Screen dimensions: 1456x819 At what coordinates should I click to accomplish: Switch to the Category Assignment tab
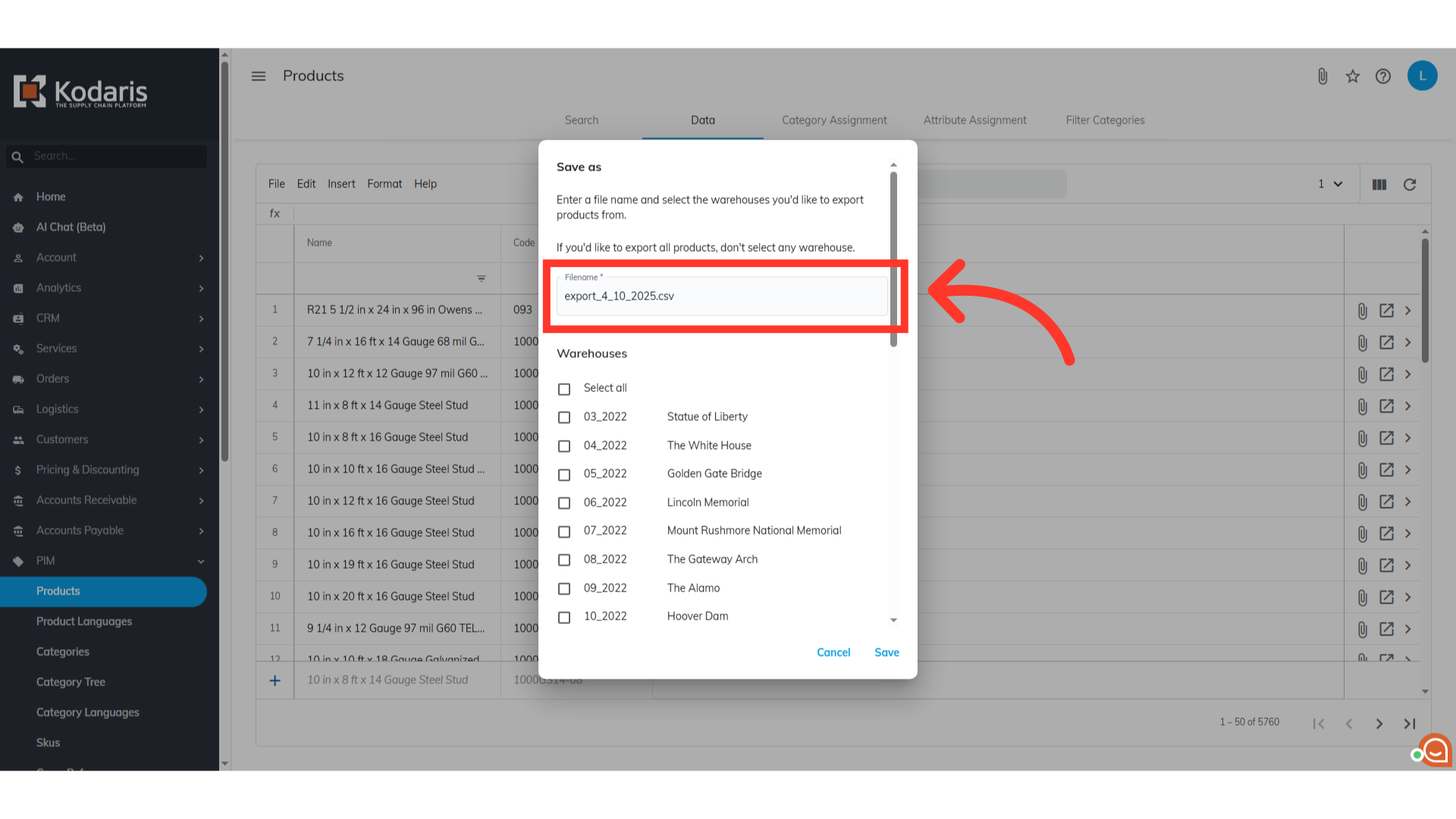click(834, 120)
